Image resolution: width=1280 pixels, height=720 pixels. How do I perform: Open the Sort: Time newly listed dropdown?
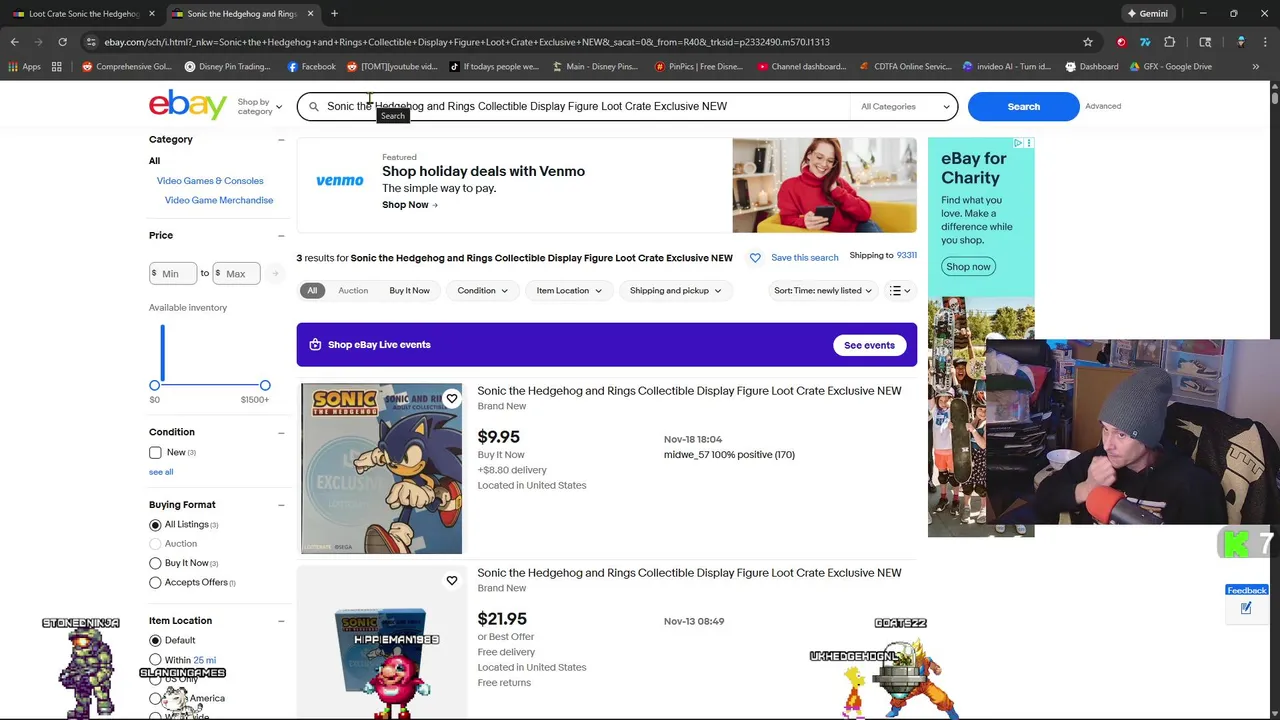pyautogui.click(x=822, y=291)
